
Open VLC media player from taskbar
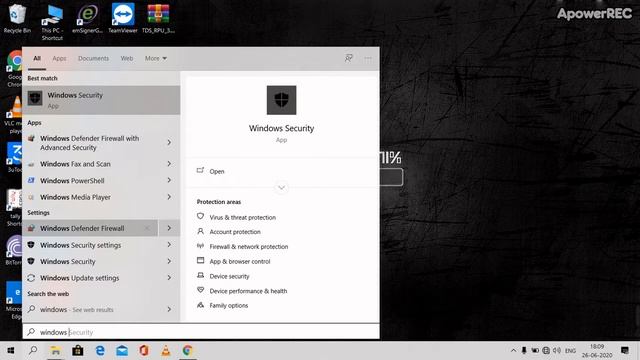(x=166, y=351)
